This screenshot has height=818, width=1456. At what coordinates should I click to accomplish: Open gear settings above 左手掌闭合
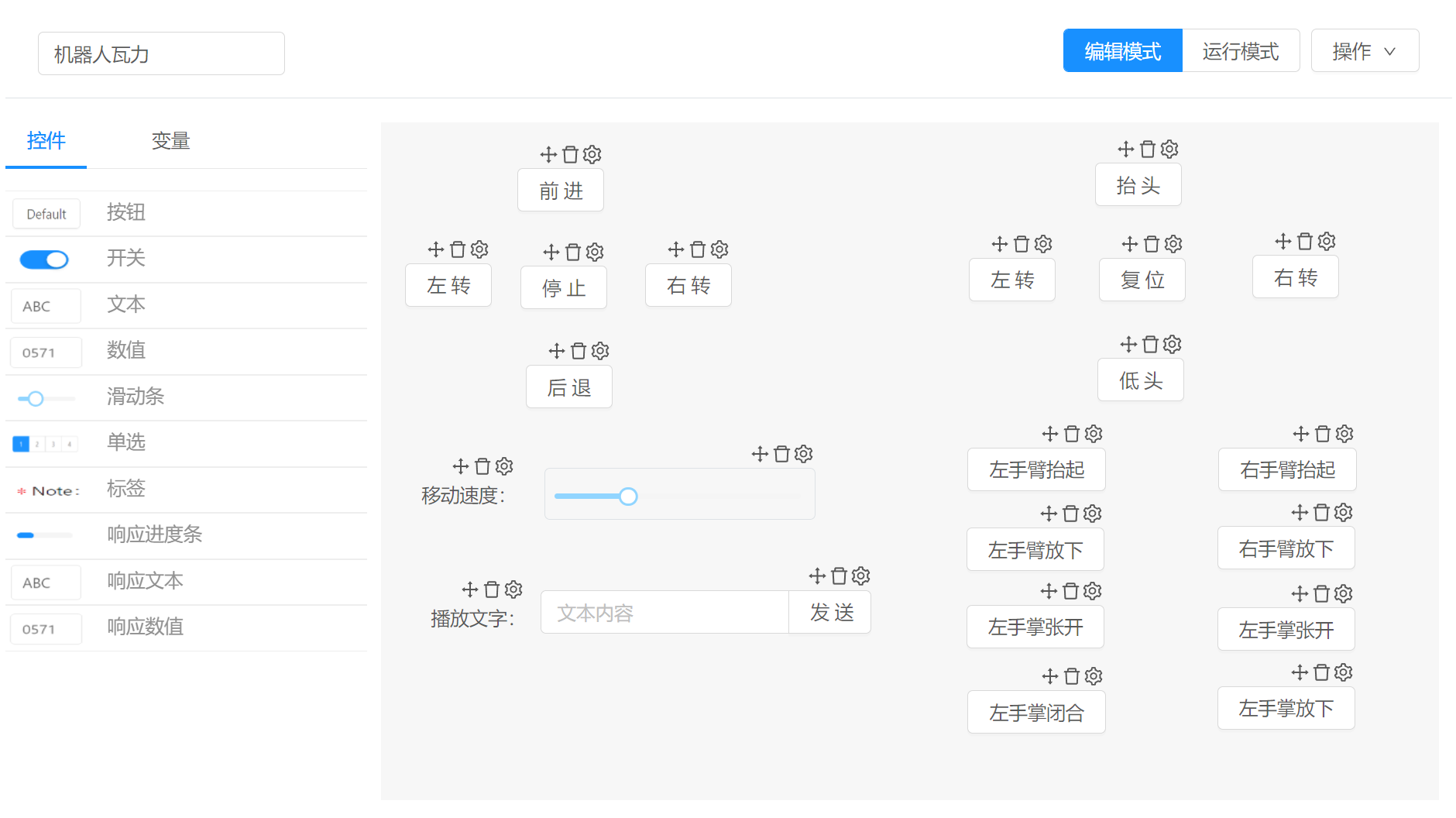pos(1094,677)
